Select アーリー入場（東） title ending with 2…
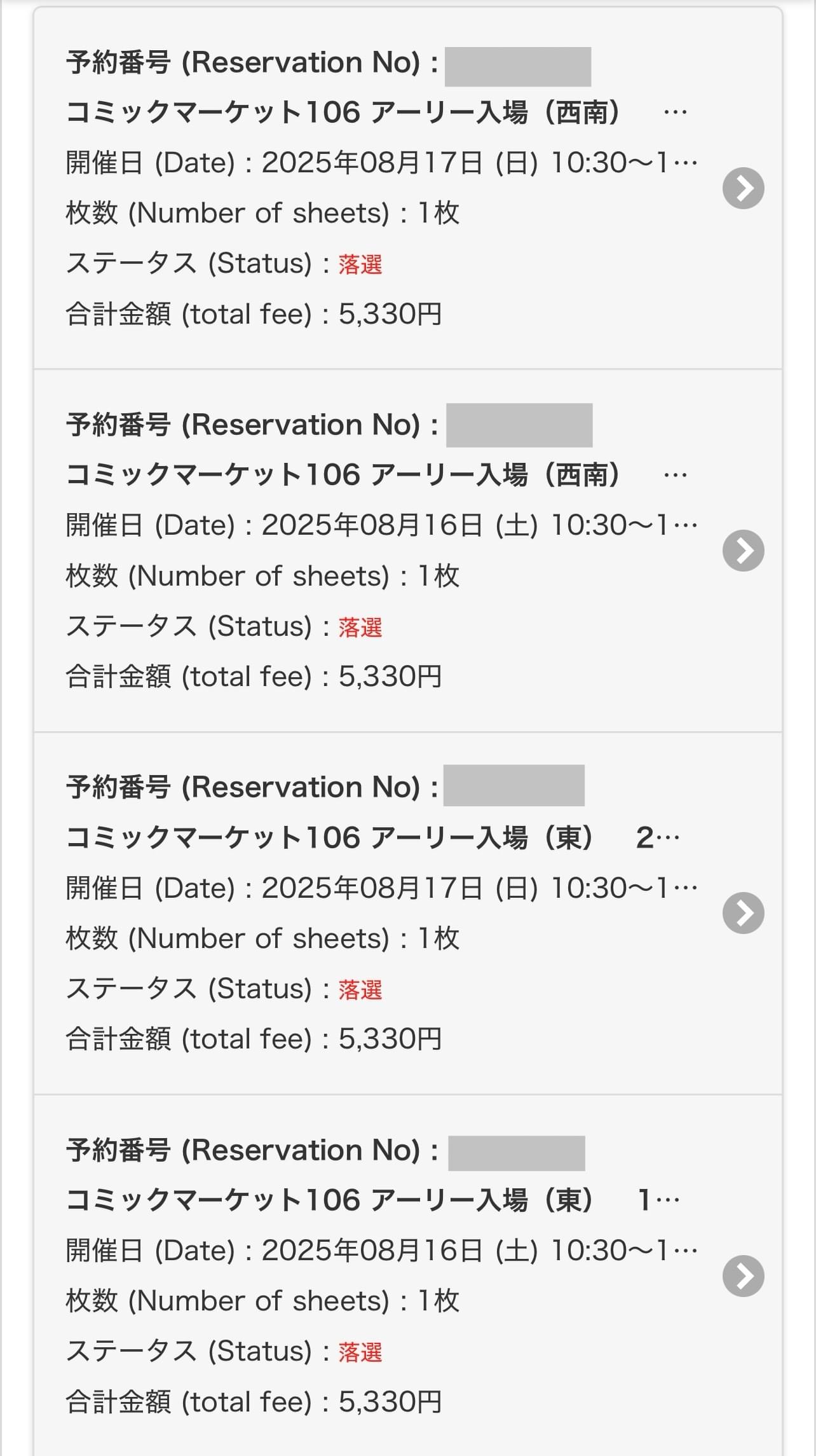The width and height of the screenshot is (816, 1456). (x=373, y=837)
